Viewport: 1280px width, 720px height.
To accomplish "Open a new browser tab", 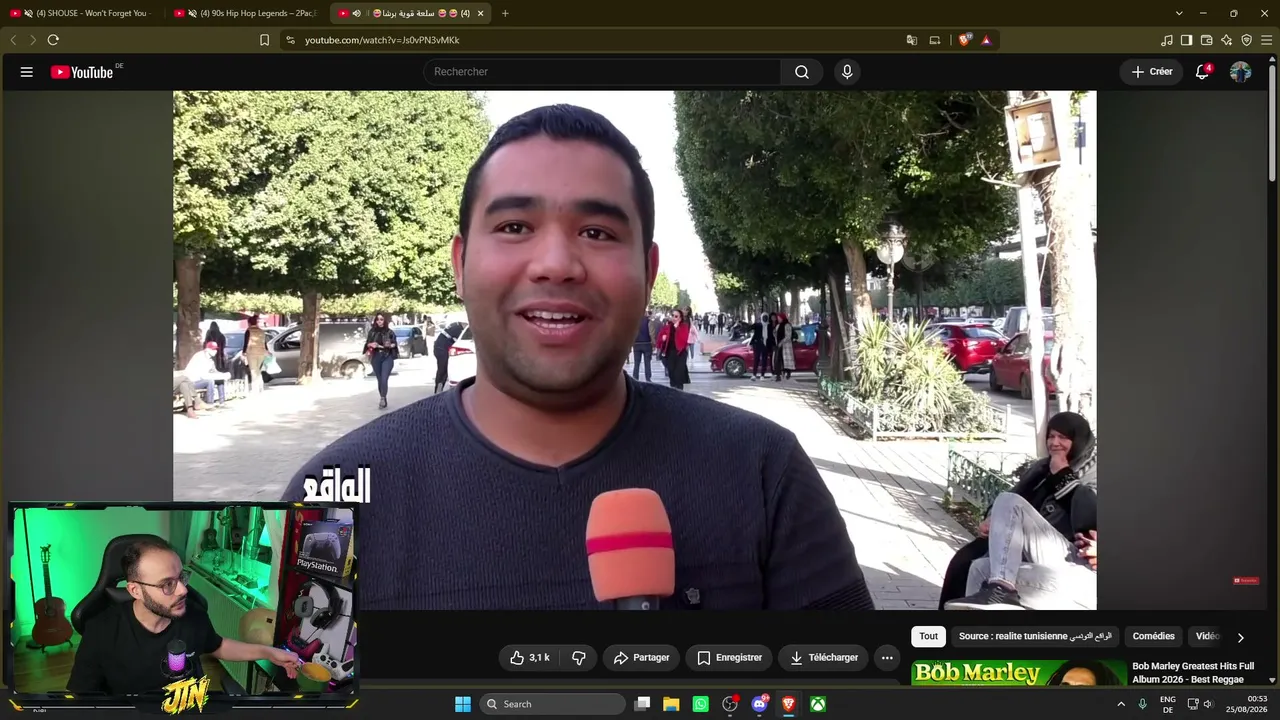I will click(x=505, y=13).
